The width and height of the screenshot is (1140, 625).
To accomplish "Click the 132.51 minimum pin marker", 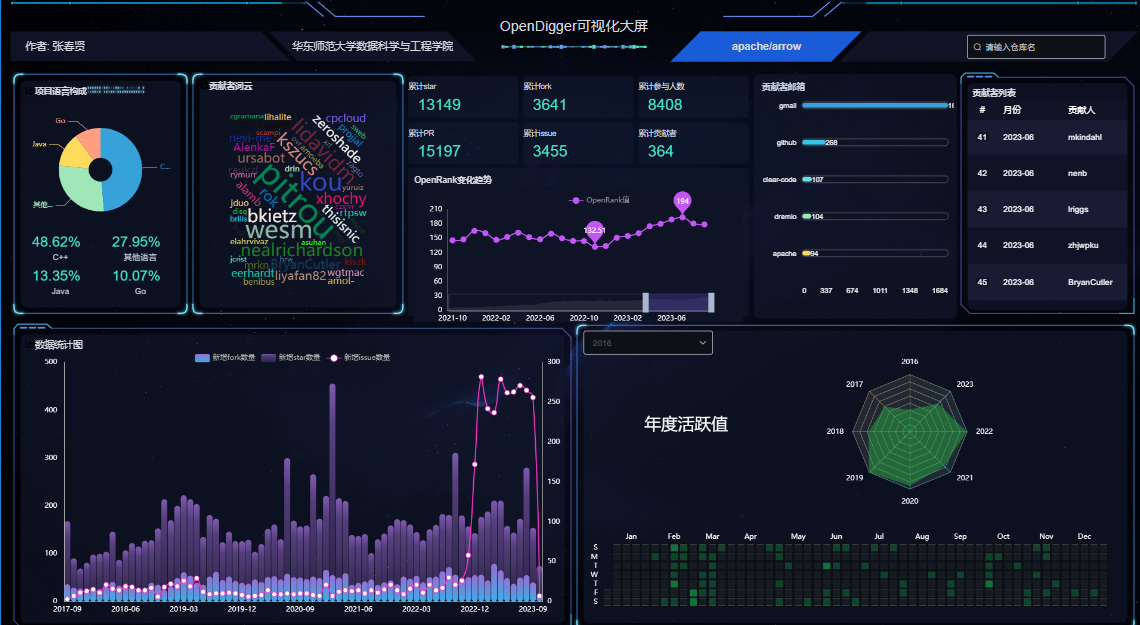I will point(594,231).
